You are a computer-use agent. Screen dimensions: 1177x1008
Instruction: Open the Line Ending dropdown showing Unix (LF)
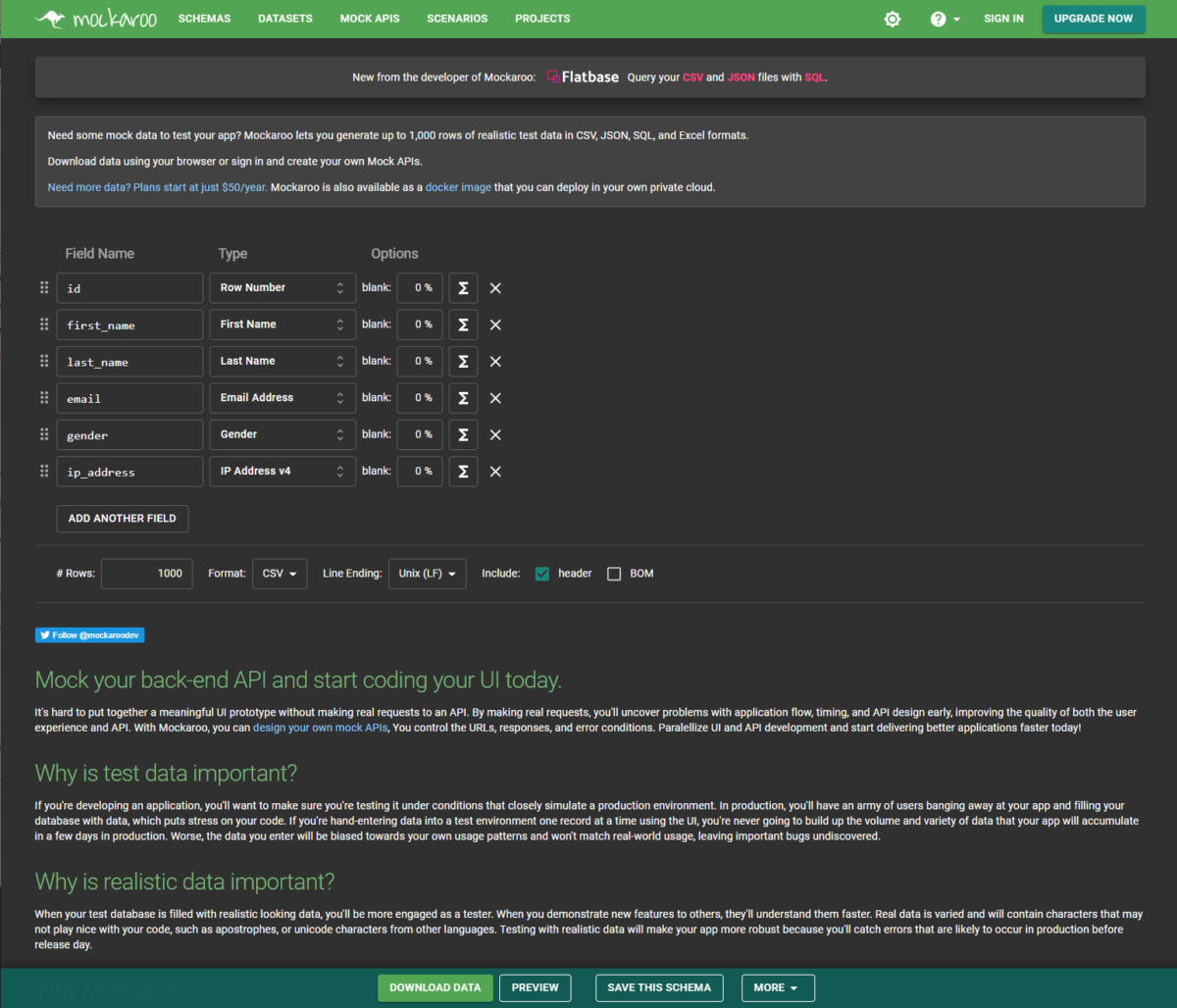(x=427, y=573)
